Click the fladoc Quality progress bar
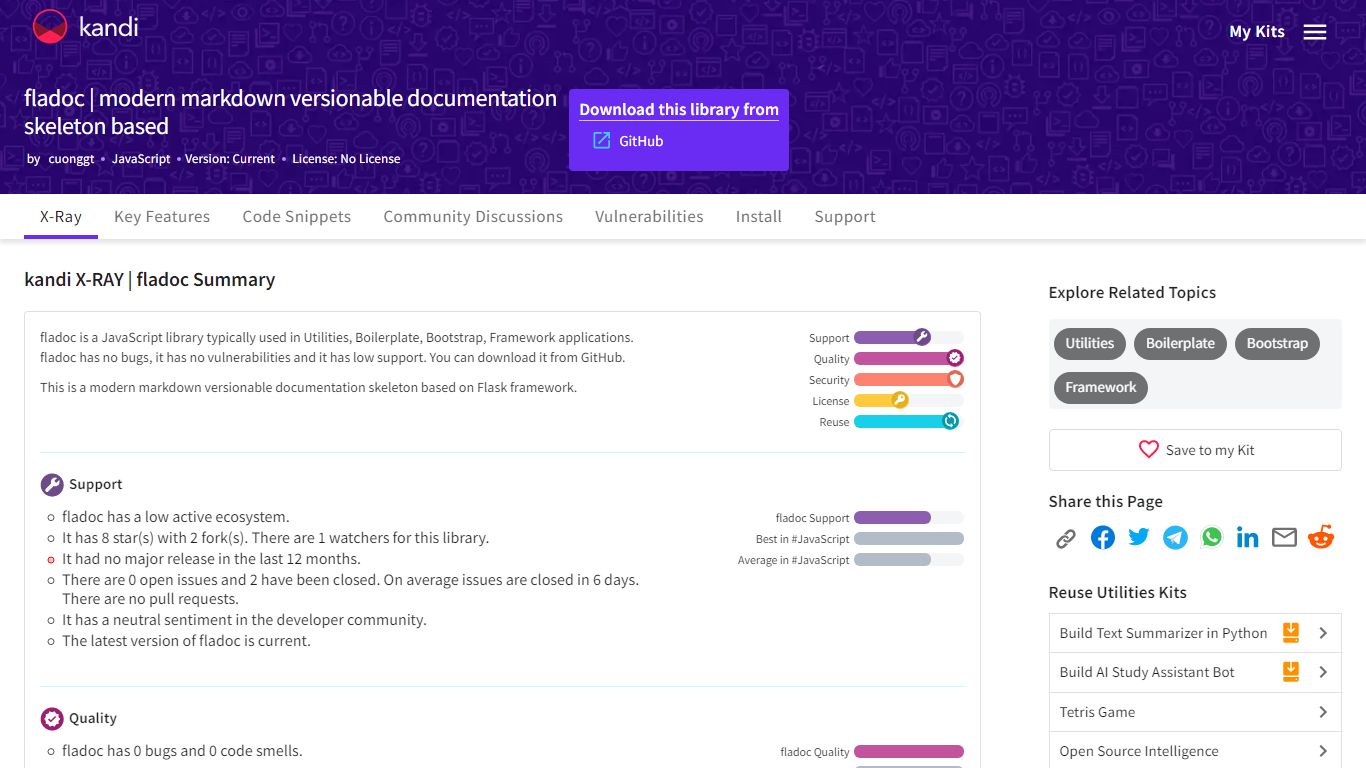This screenshot has height=768, width=1366. coord(909,752)
